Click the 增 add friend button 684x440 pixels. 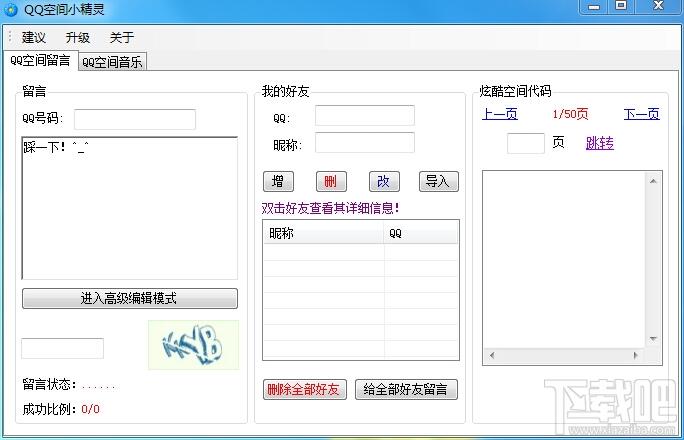pyautogui.click(x=278, y=181)
